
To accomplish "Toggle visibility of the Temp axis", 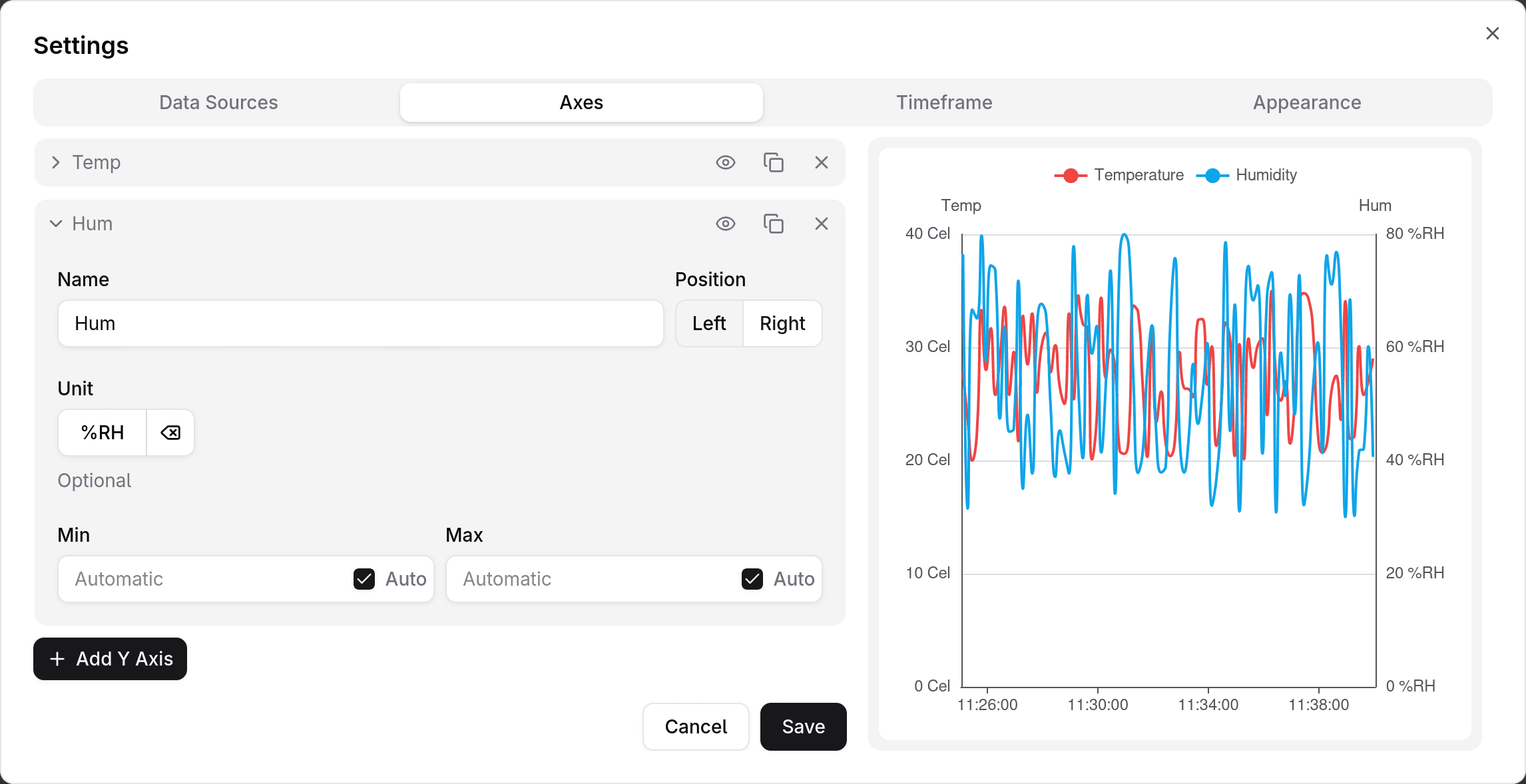I will pos(725,162).
